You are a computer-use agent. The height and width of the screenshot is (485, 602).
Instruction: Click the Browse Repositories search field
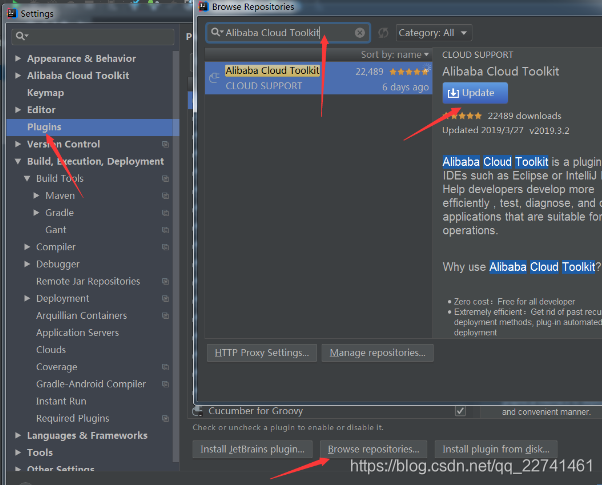pos(288,33)
